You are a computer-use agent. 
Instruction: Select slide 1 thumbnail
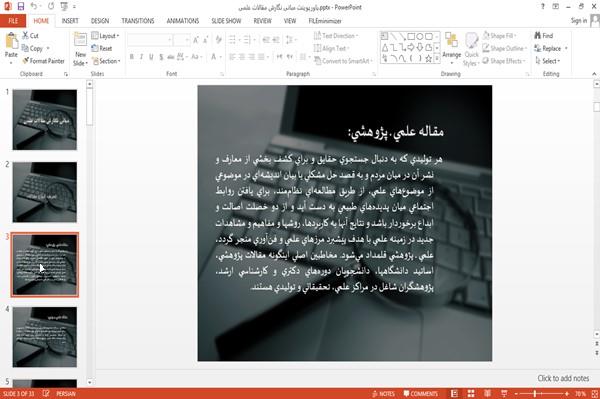click(x=45, y=120)
